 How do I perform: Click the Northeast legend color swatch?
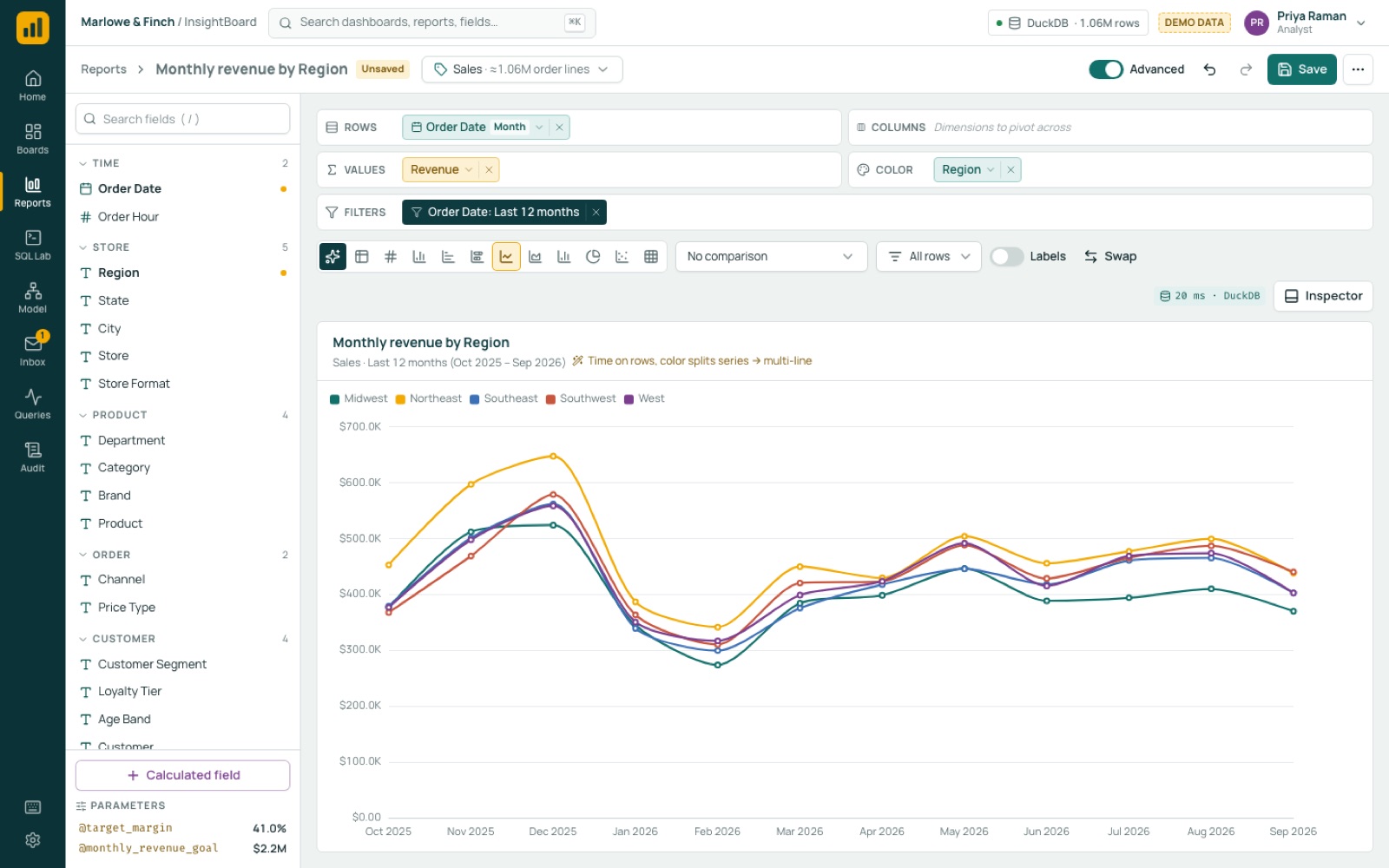click(400, 399)
